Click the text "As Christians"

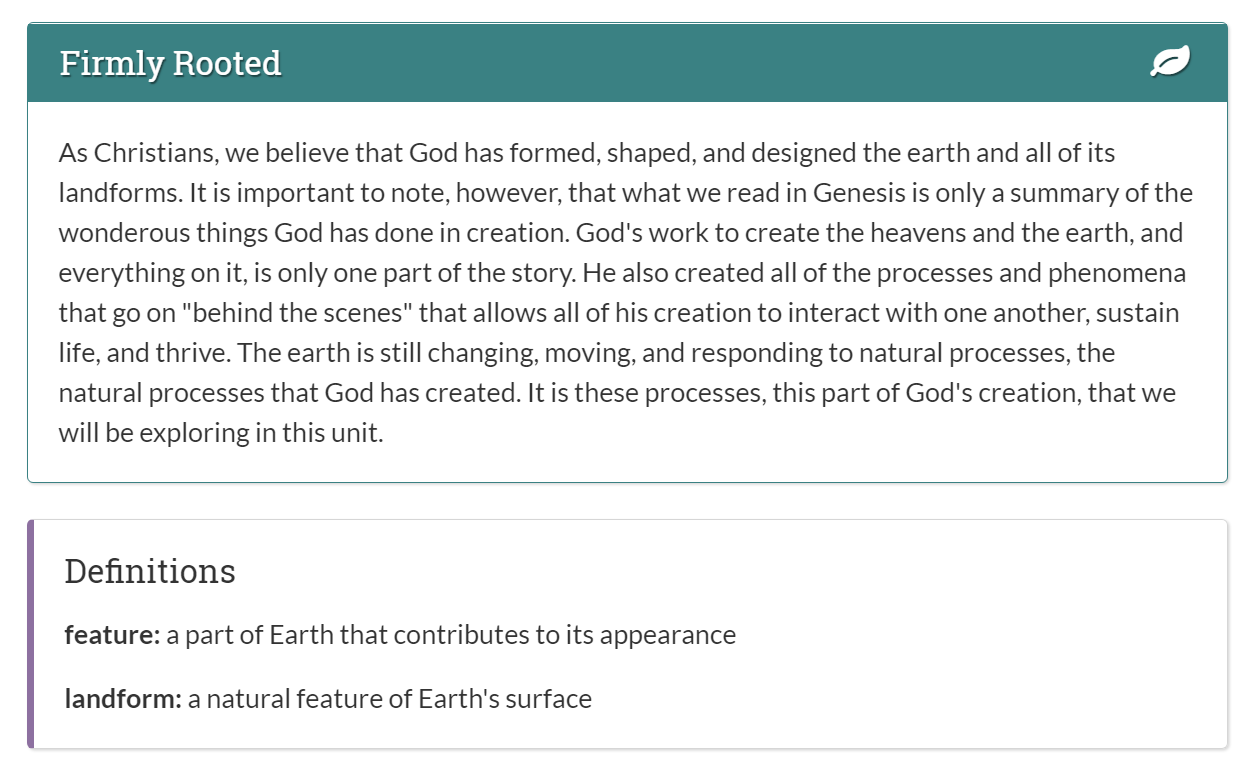(x=137, y=153)
